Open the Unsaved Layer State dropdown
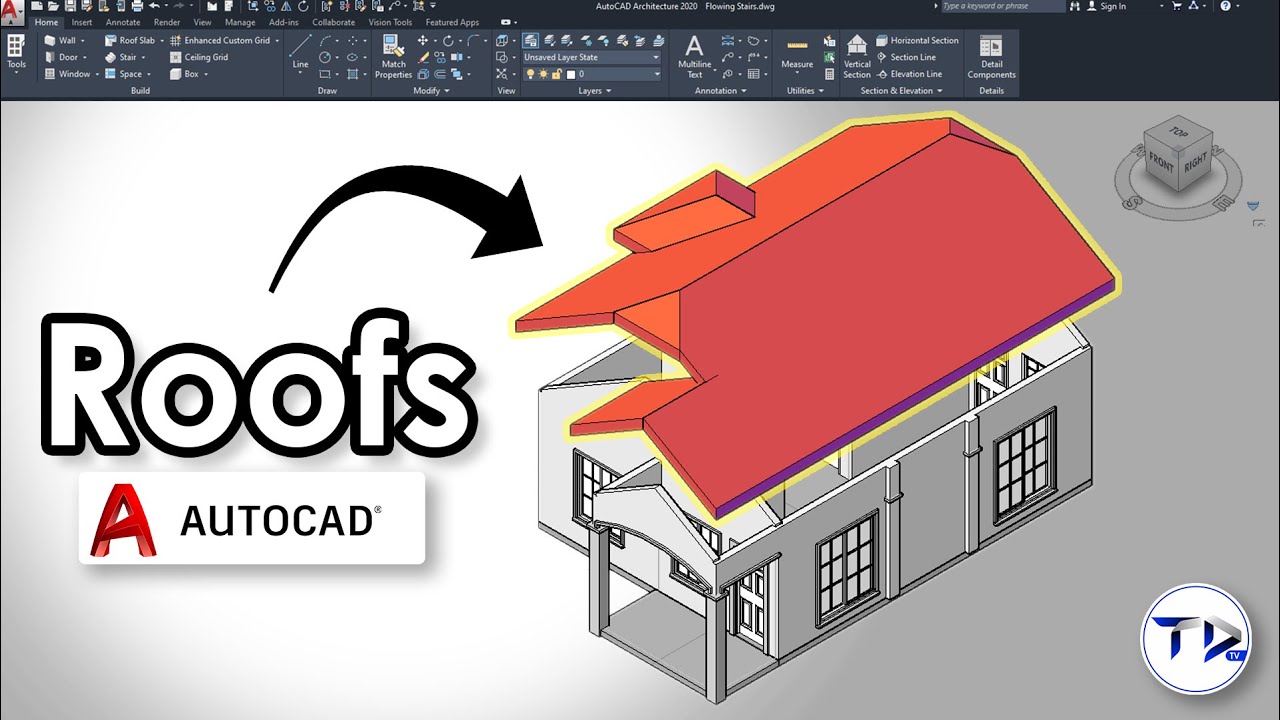 (x=592, y=57)
